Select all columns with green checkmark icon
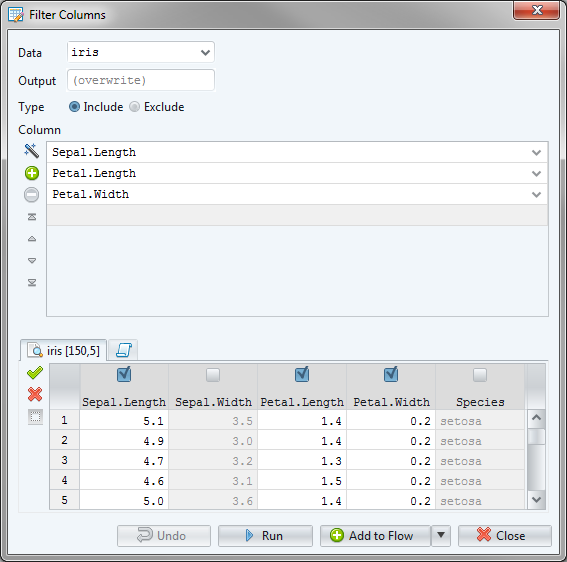Image resolution: width=567 pixels, height=562 pixels. click(x=35, y=372)
